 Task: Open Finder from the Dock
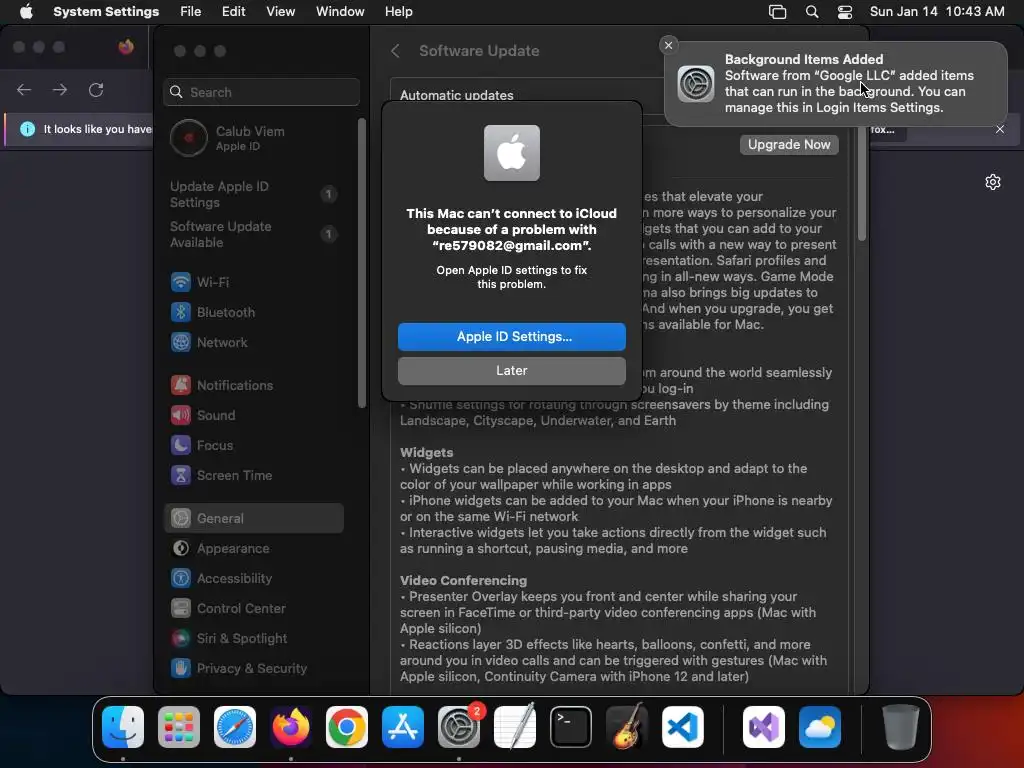(123, 727)
